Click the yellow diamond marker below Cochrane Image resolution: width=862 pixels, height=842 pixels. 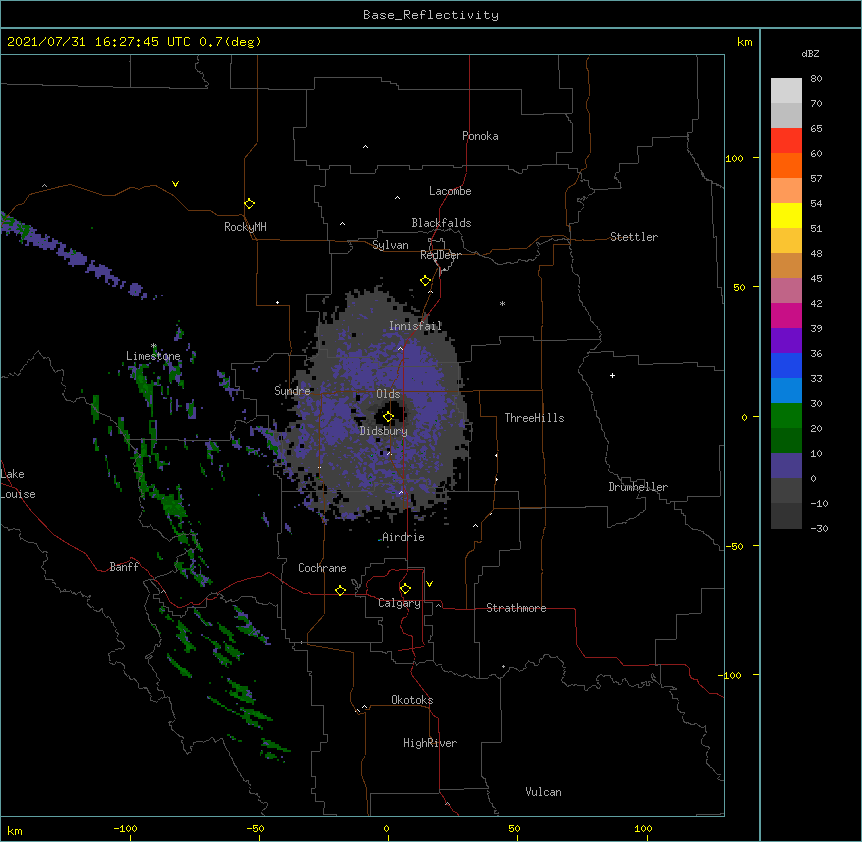(x=340, y=590)
